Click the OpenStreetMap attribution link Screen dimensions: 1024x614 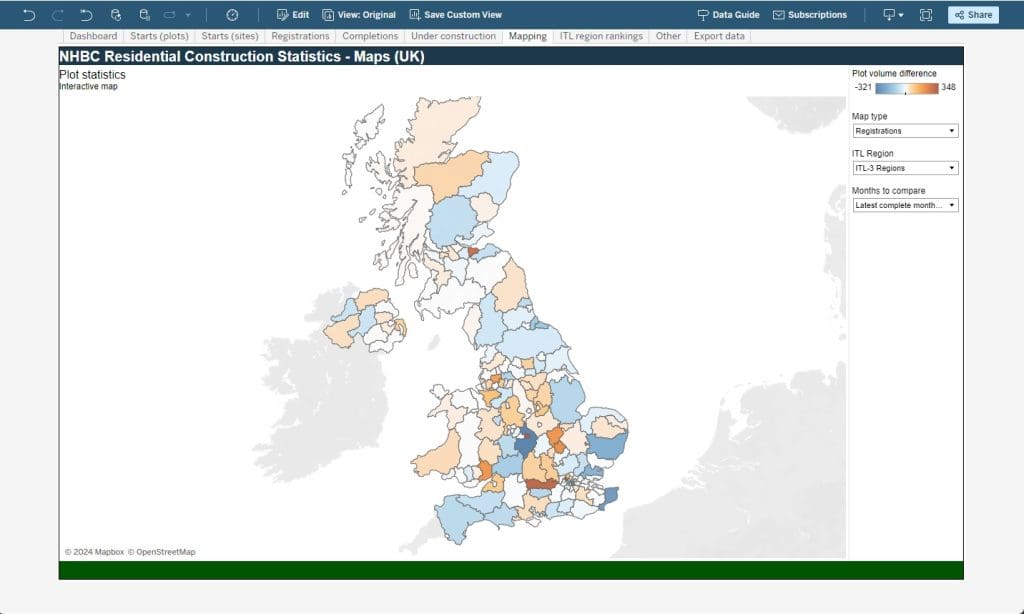coord(166,552)
